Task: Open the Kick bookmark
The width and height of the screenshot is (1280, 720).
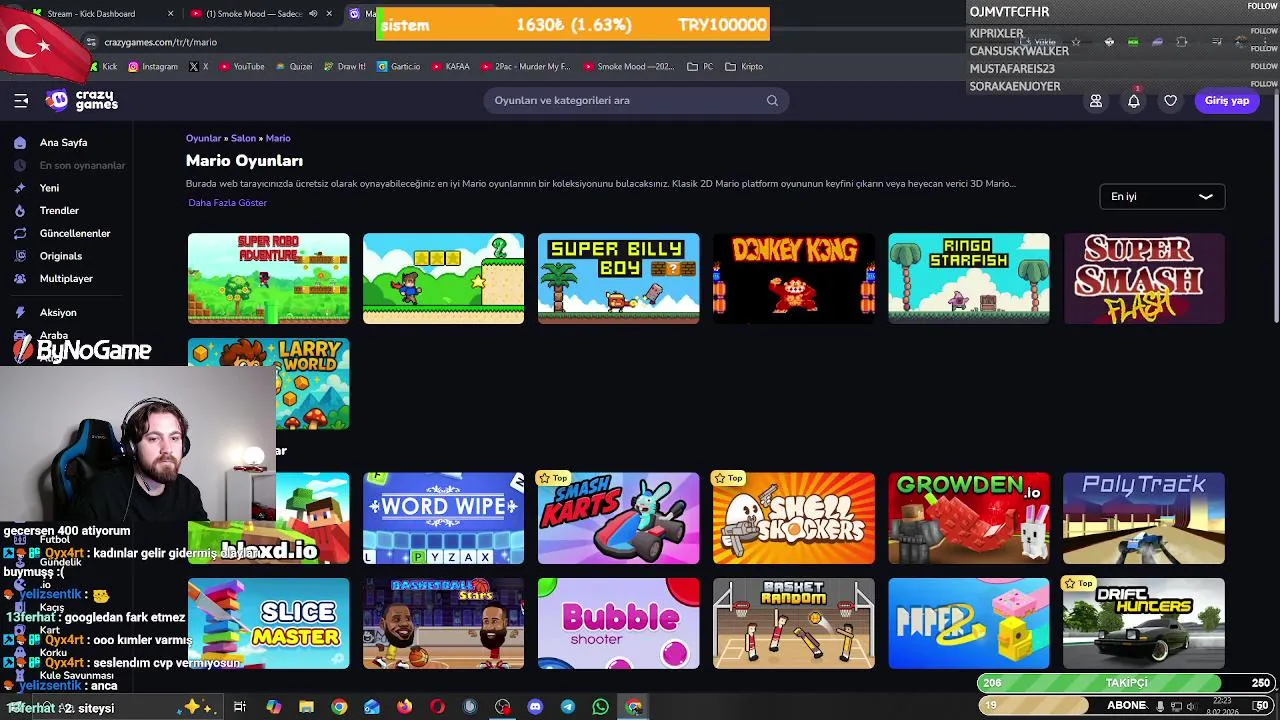Action: tap(104, 67)
